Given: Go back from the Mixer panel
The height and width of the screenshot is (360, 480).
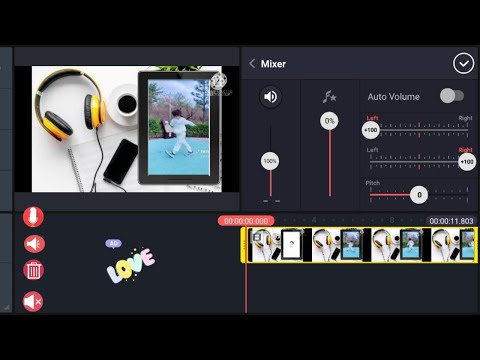Looking at the screenshot, I should [x=252, y=64].
